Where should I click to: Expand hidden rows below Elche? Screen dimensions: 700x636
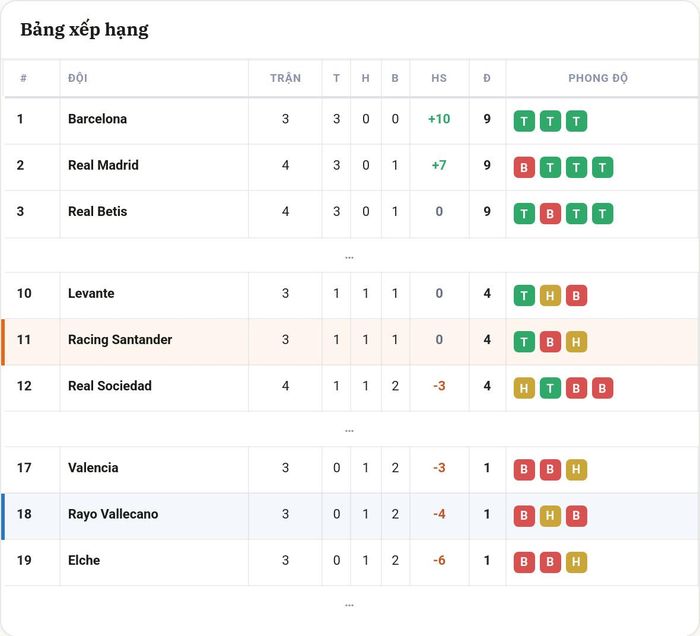pos(350,605)
